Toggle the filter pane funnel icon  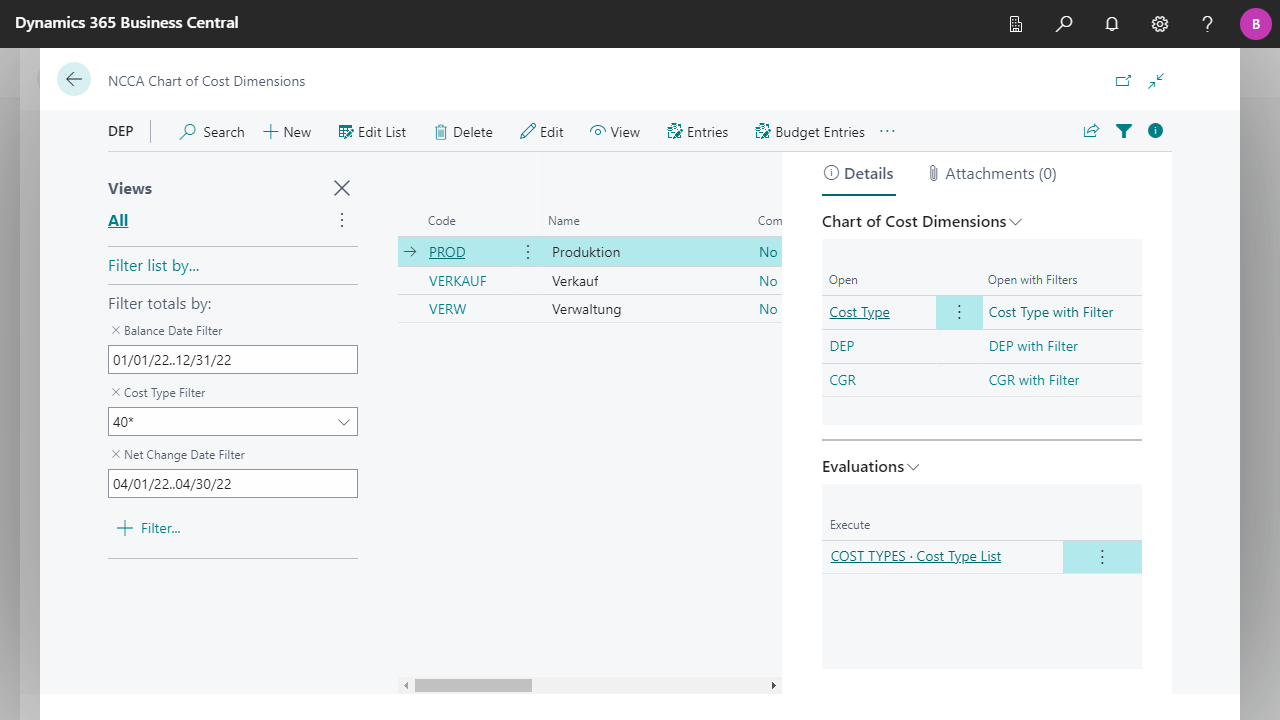click(x=1124, y=131)
